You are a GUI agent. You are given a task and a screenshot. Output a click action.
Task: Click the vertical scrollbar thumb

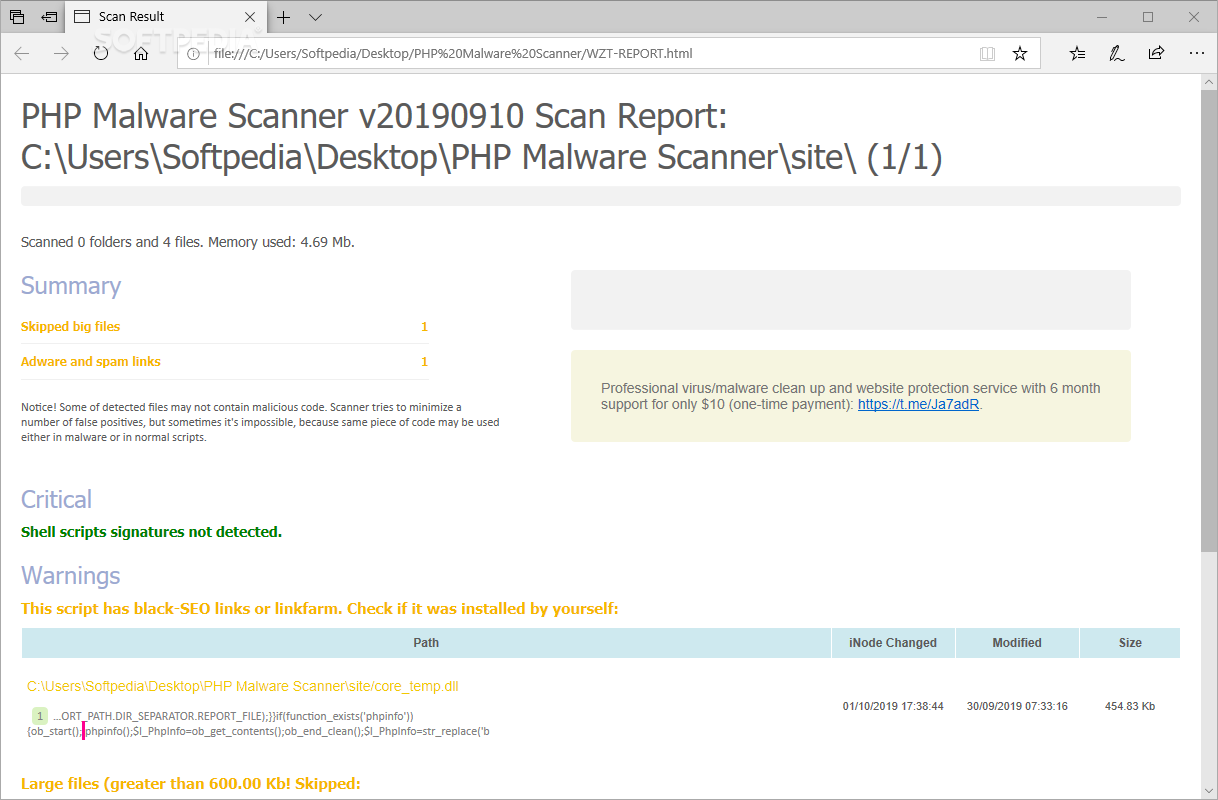pos(1209,320)
